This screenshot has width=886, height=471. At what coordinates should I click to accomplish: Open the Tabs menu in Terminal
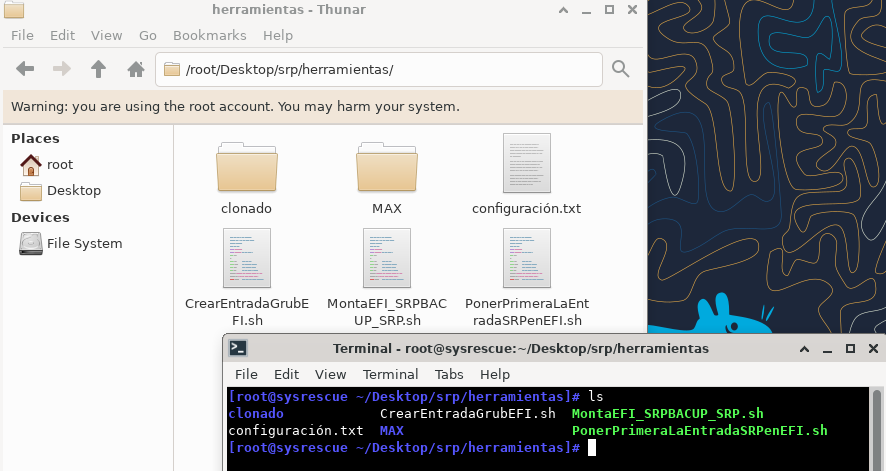coord(449,374)
